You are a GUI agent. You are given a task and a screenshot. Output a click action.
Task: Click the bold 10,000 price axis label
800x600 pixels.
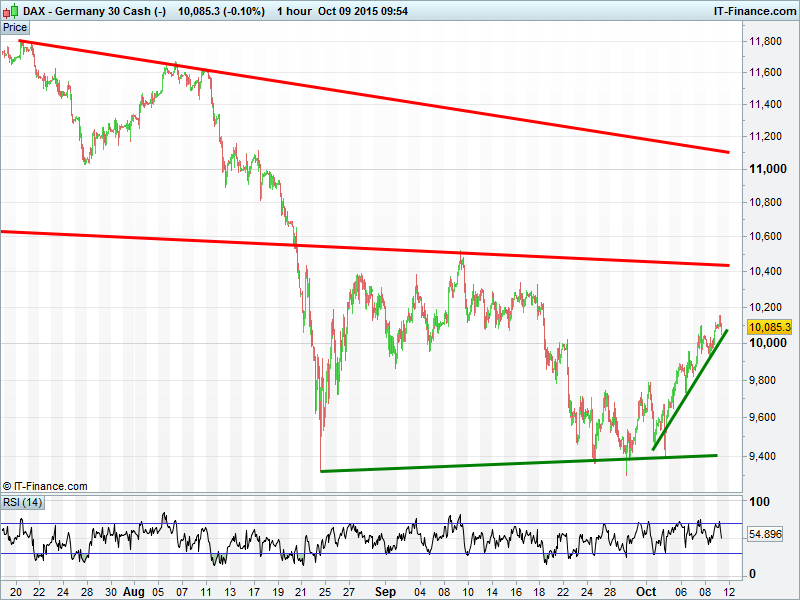(768, 343)
